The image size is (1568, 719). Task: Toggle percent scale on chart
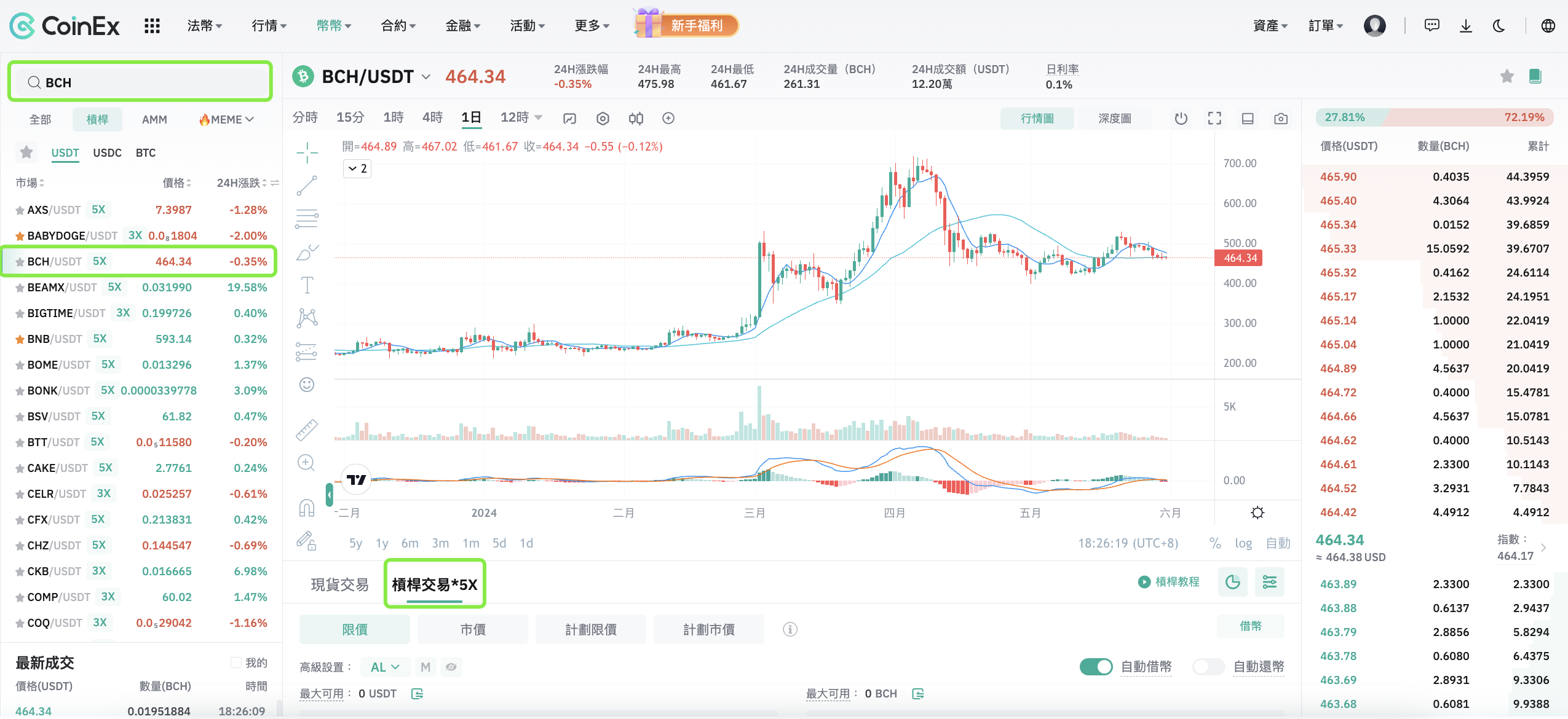(1215, 543)
